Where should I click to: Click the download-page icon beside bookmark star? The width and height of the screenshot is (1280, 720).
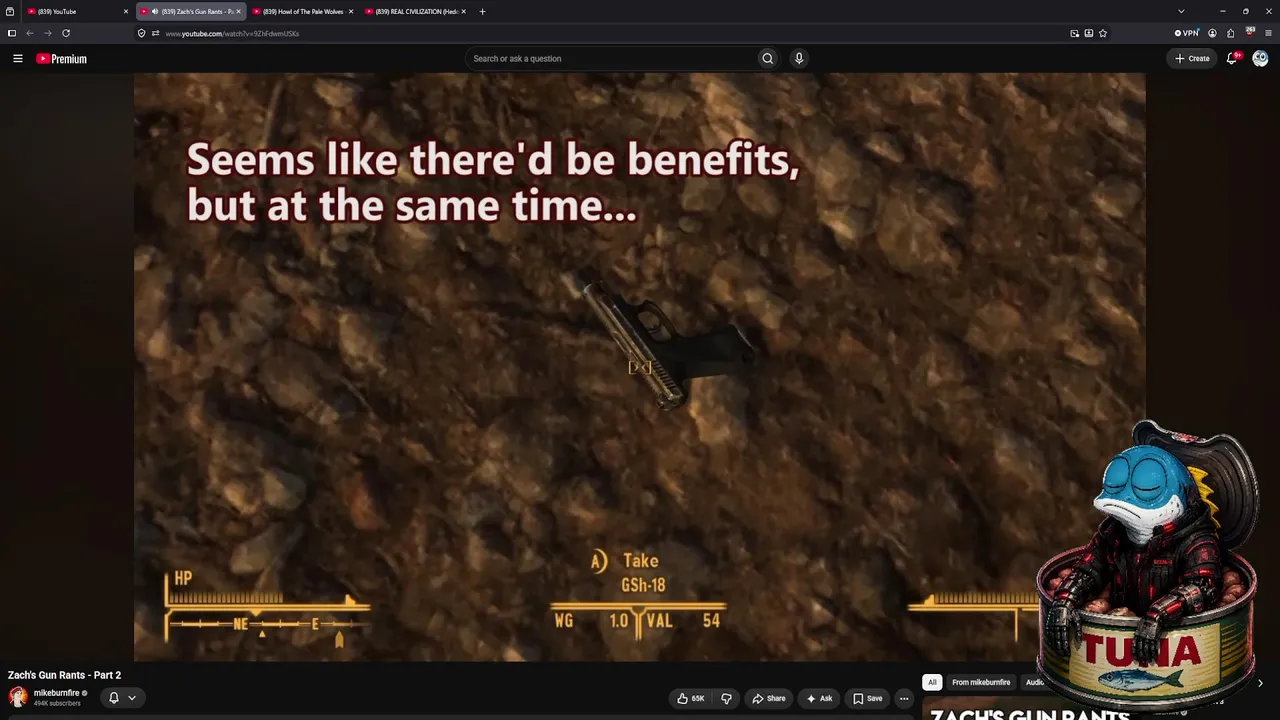pyautogui.click(x=1089, y=33)
